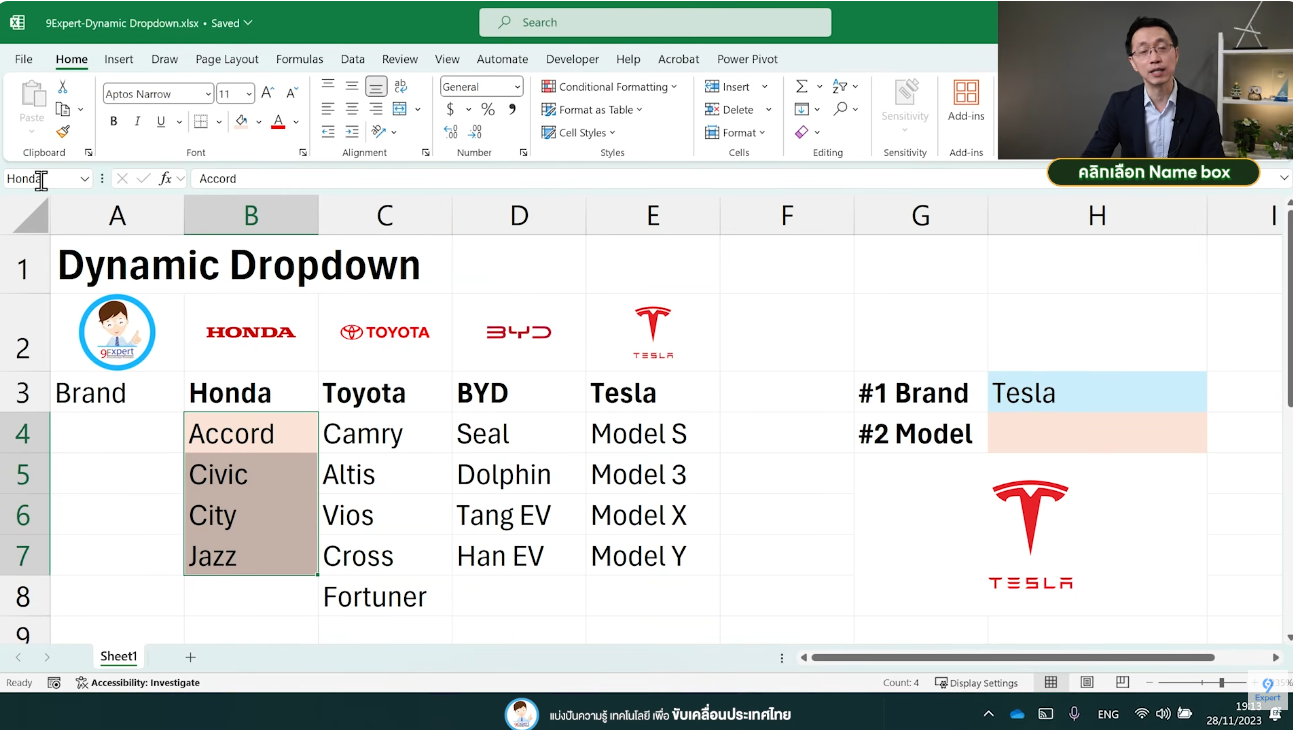The height and width of the screenshot is (730, 1293).
Task: Increase indent in Alignment group
Action: [352, 131]
